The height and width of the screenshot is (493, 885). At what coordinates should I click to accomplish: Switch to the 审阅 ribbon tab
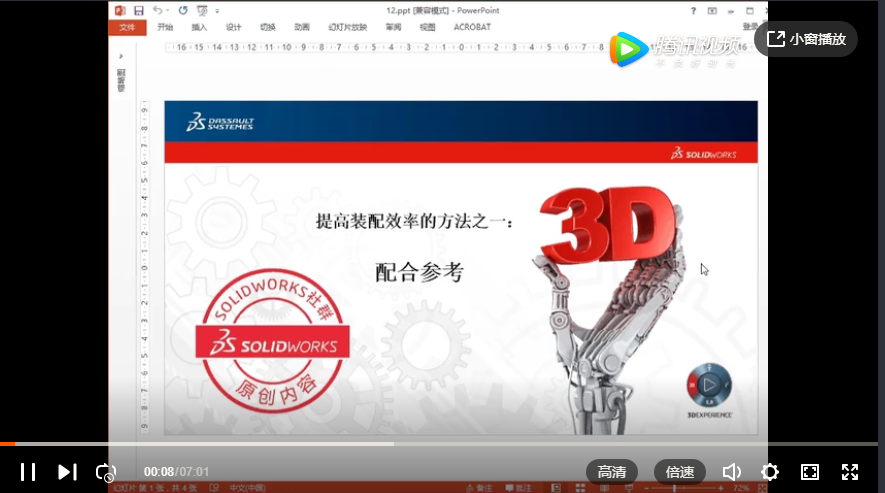pyautogui.click(x=393, y=27)
